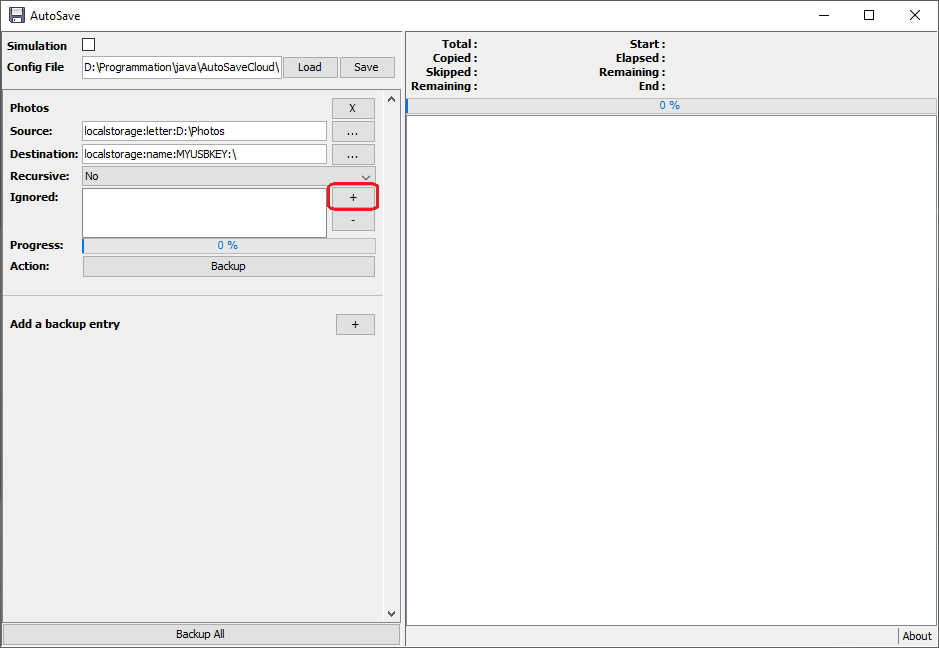Open the About link

pyautogui.click(x=916, y=636)
